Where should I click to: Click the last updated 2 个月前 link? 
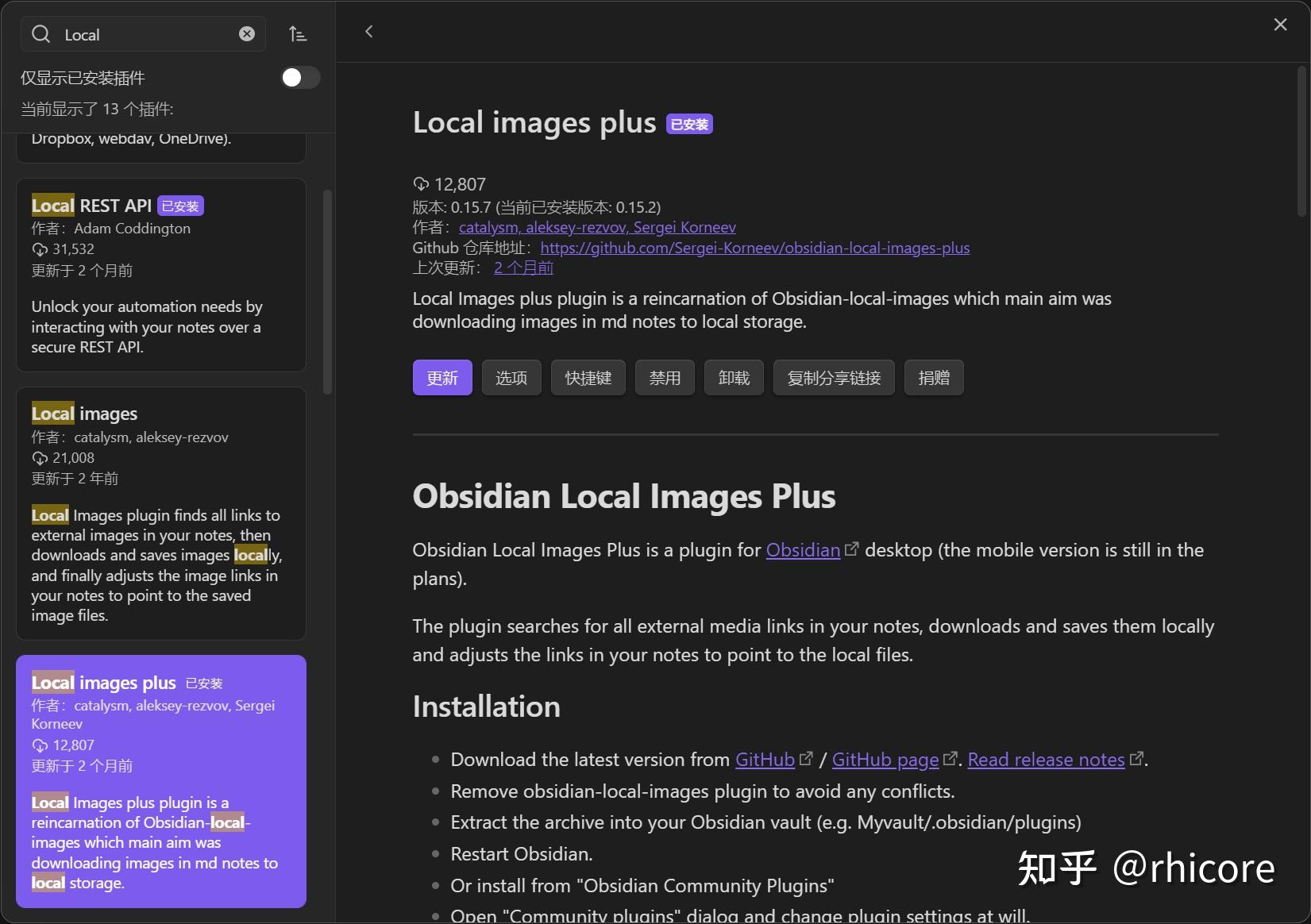(523, 268)
